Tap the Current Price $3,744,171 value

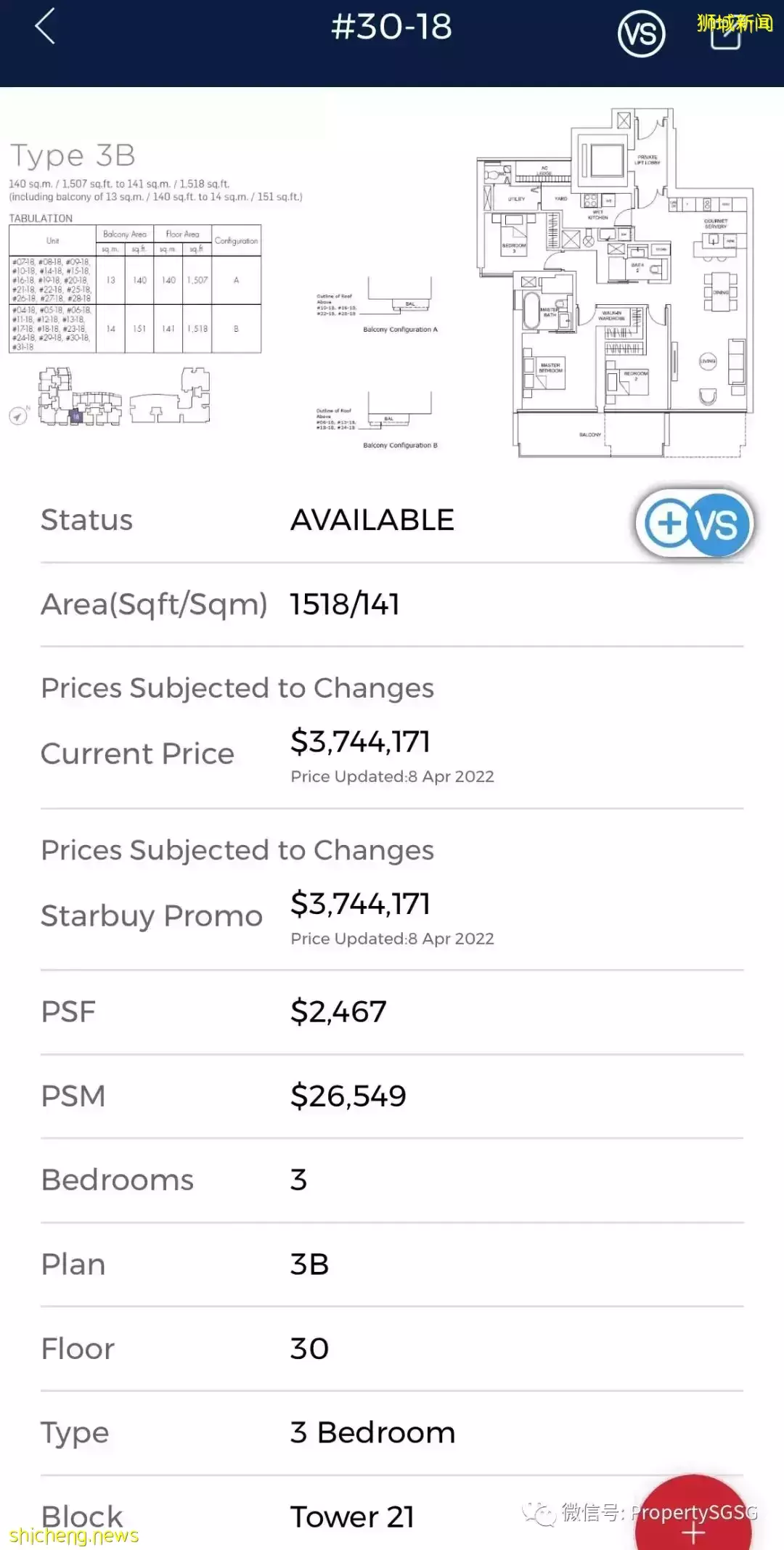[x=361, y=742]
